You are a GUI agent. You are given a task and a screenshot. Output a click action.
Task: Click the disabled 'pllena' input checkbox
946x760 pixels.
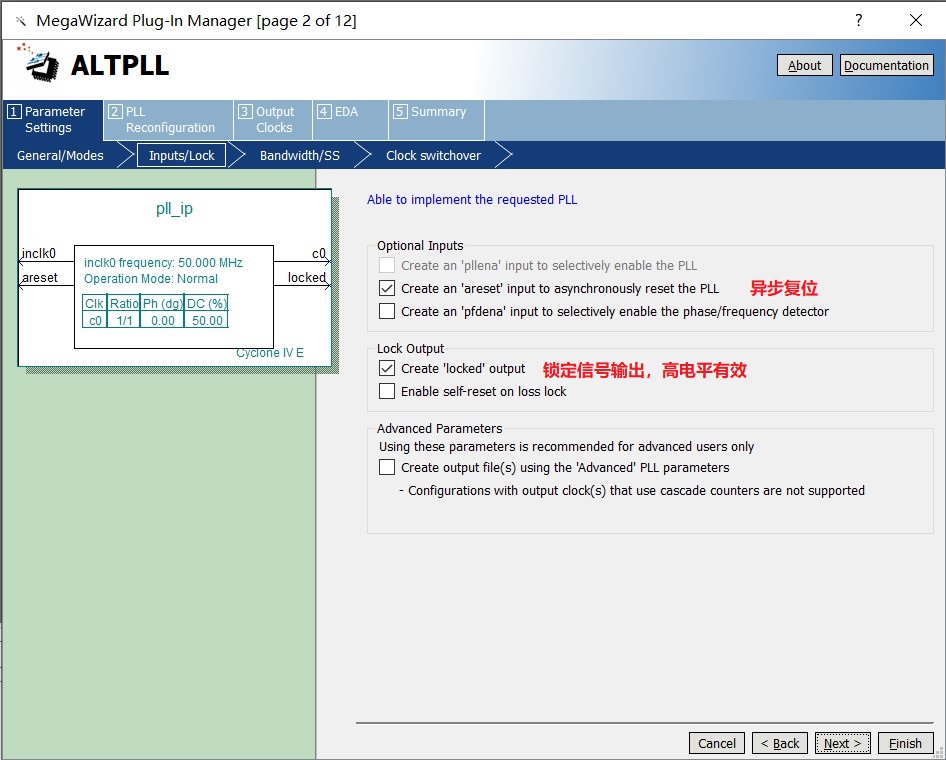point(387,265)
